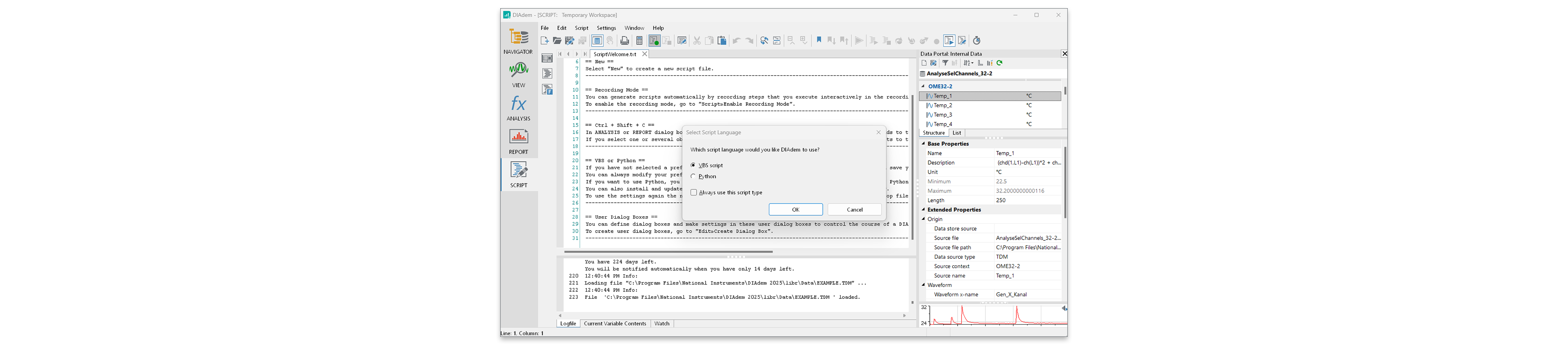The image size is (1568, 345).
Task: Open the Edit menu
Action: (562, 28)
